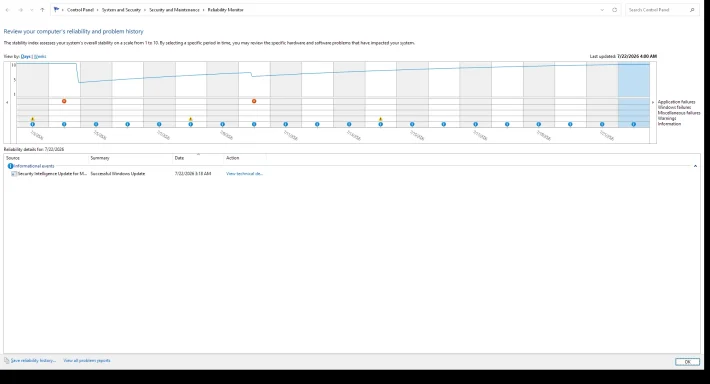Sort by the Date column header
This screenshot has height=384, width=710.
tap(198, 158)
